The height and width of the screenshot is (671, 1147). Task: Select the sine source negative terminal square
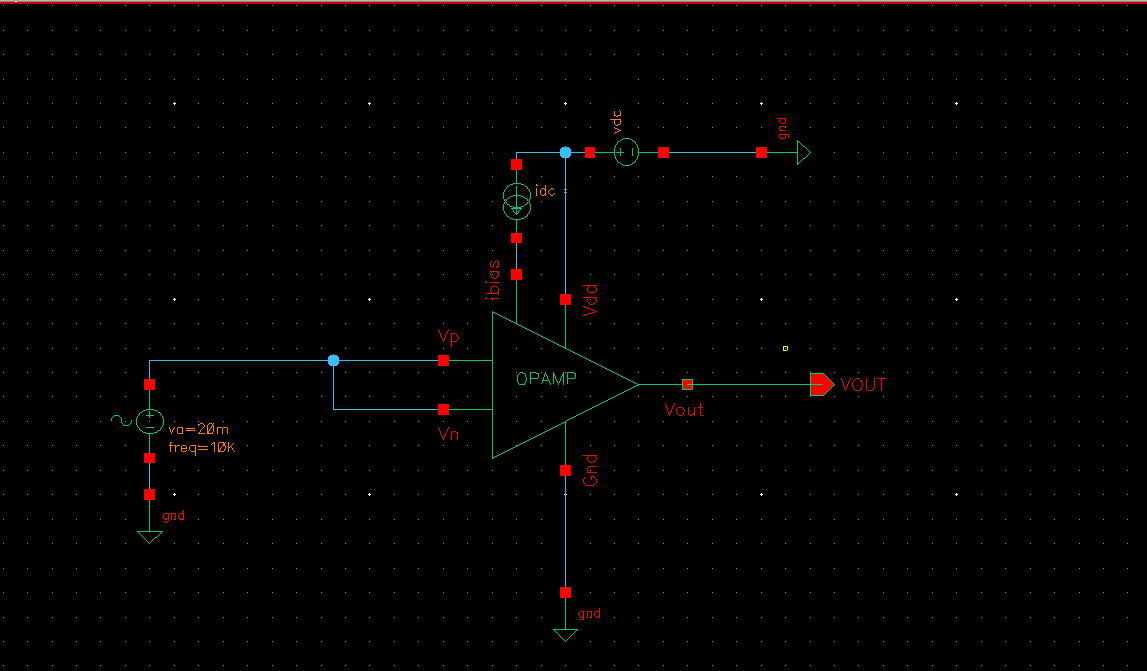[x=149, y=458]
